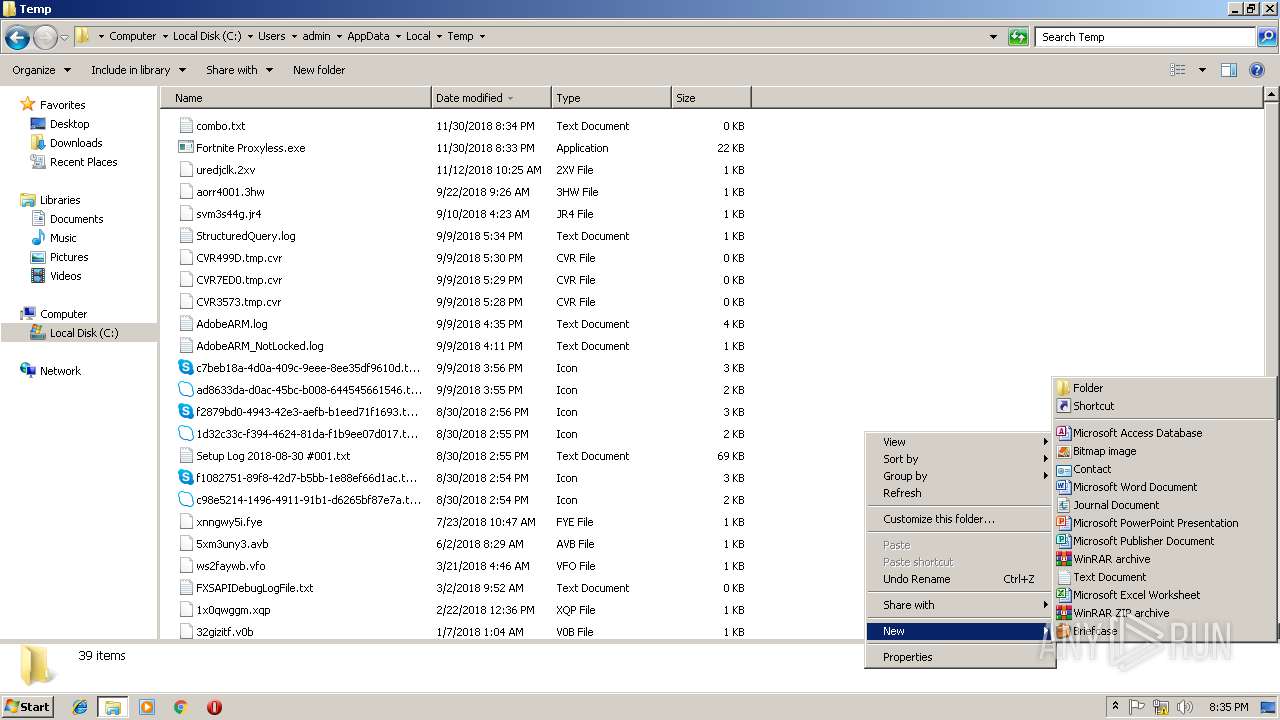Screen dimensions: 1280x720
Task: Expand the view options dropdown arrow
Action: tap(1202, 70)
